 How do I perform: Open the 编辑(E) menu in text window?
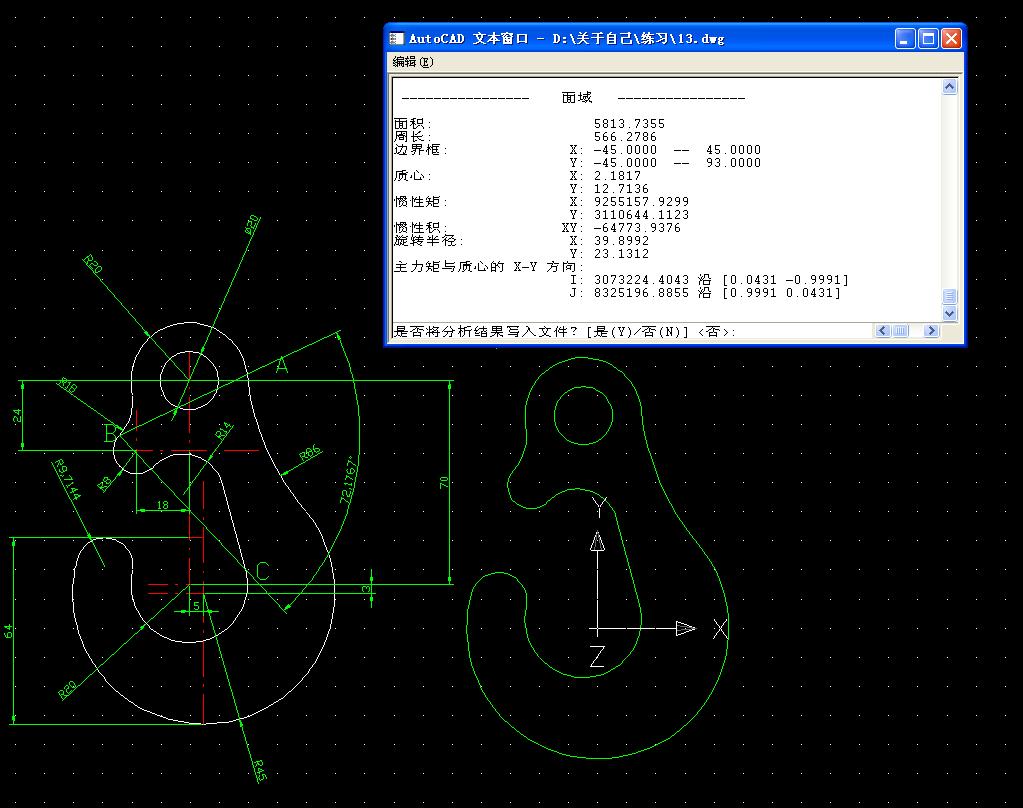pos(413,62)
